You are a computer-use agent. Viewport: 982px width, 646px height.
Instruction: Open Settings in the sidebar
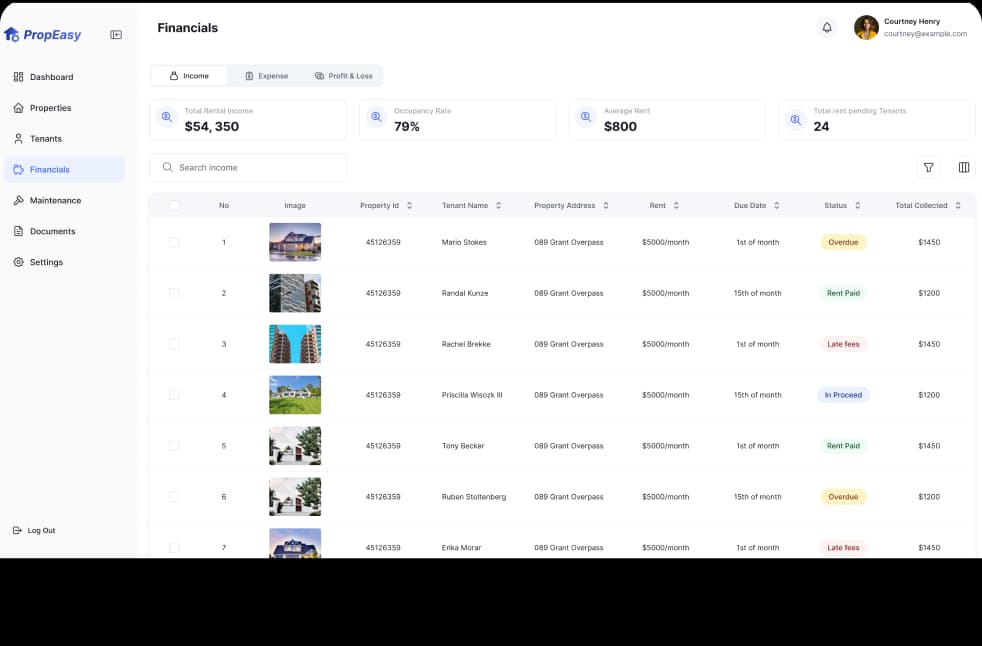[x=64, y=262]
